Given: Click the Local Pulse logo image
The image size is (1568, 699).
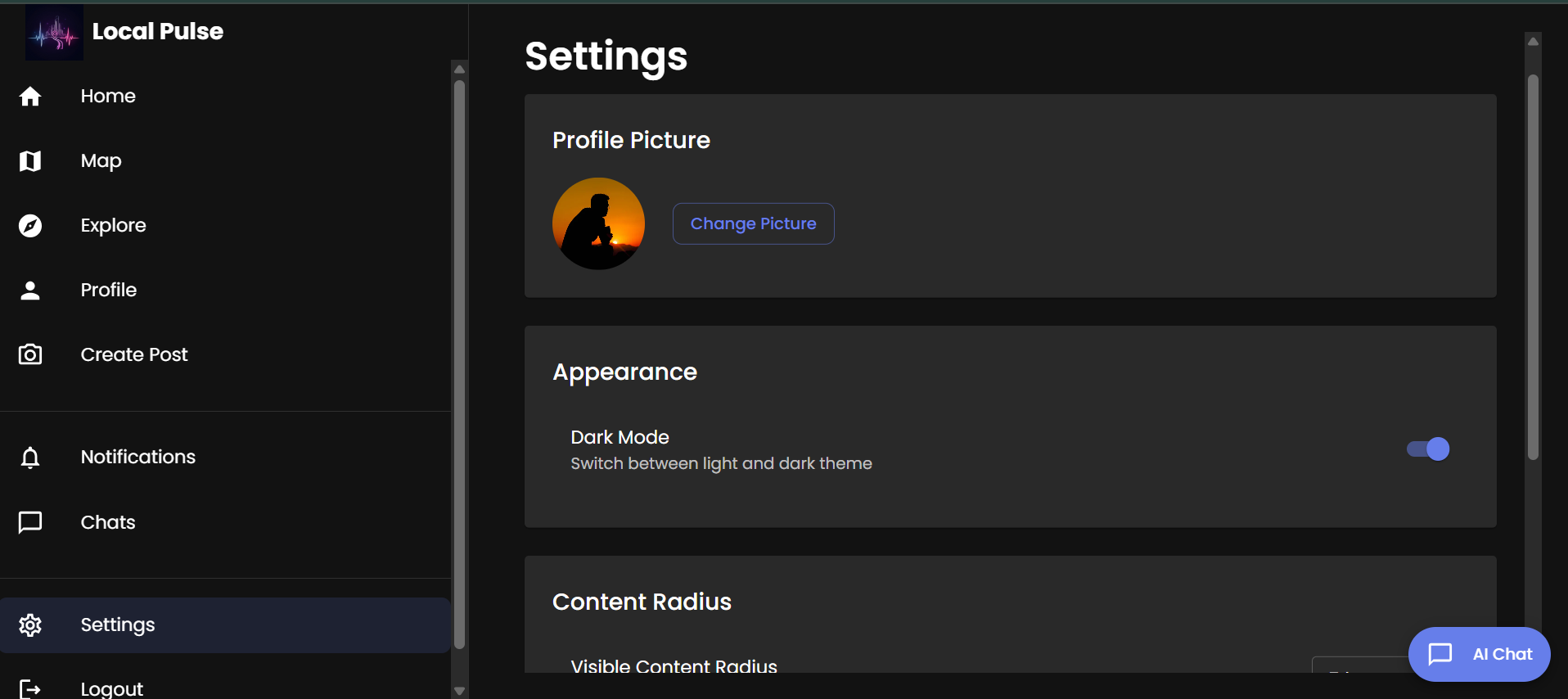Looking at the screenshot, I should coord(54,33).
